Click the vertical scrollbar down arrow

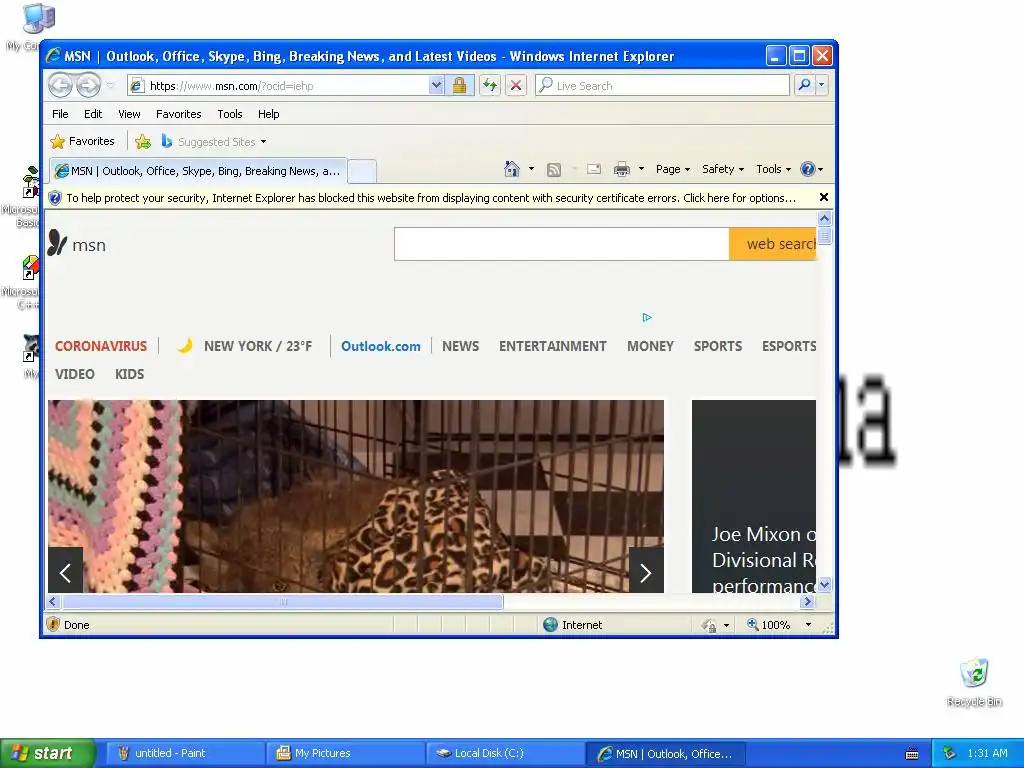(824, 585)
